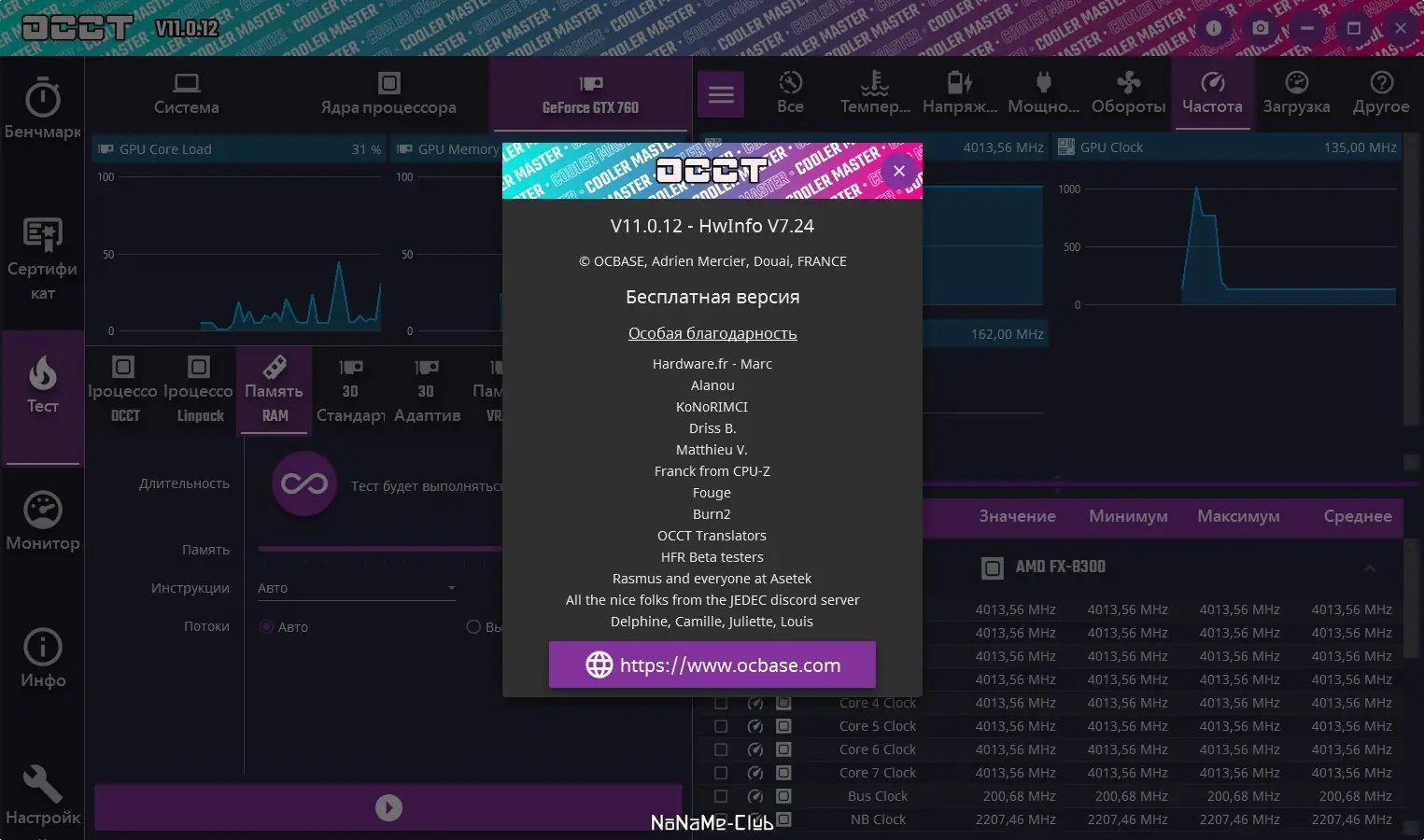Screen dimensions: 1424x840
Task: Click the GPU Clock graph header
Action: tap(1227, 147)
